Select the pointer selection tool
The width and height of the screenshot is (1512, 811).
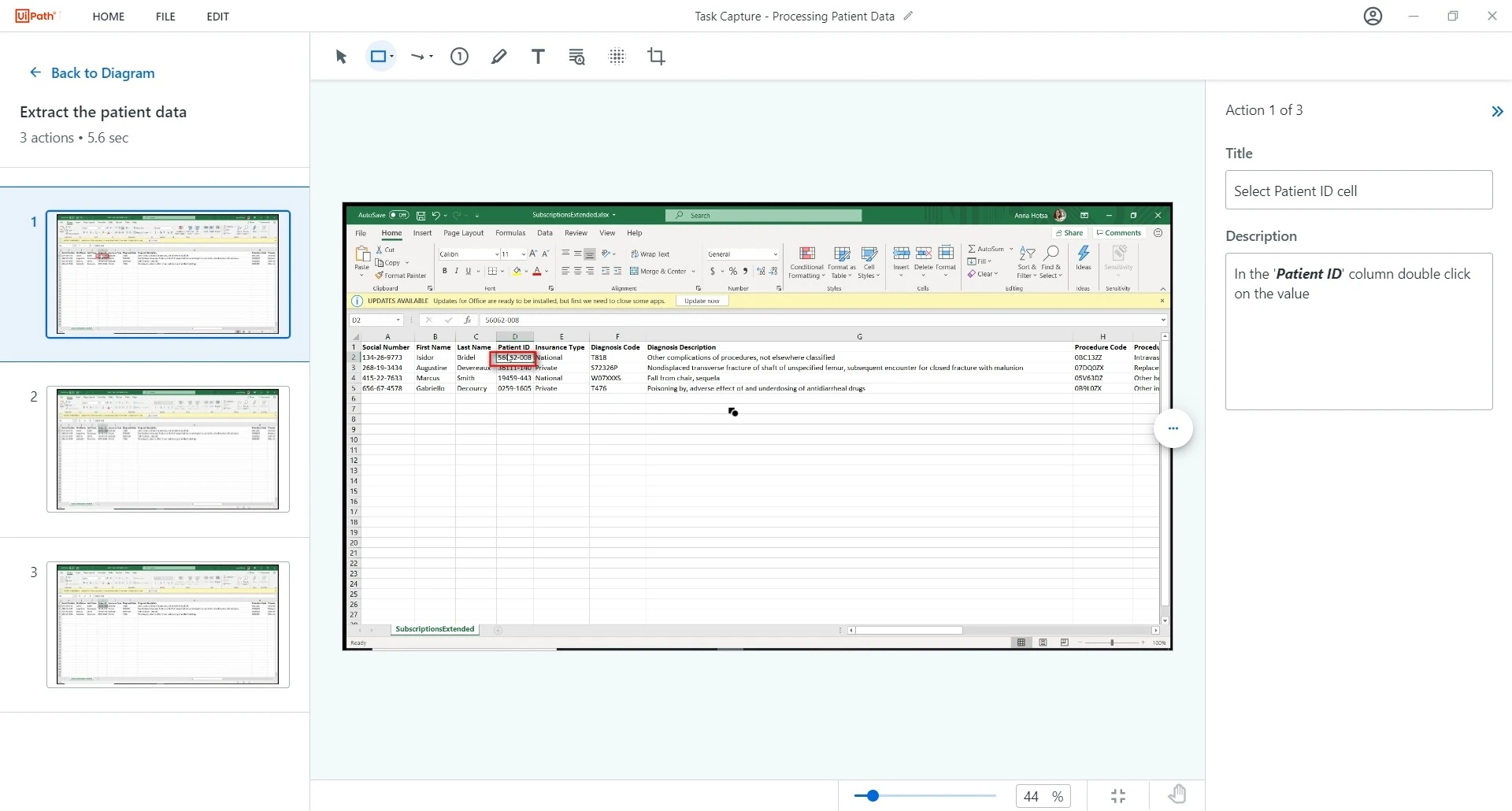tap(341, 57)
